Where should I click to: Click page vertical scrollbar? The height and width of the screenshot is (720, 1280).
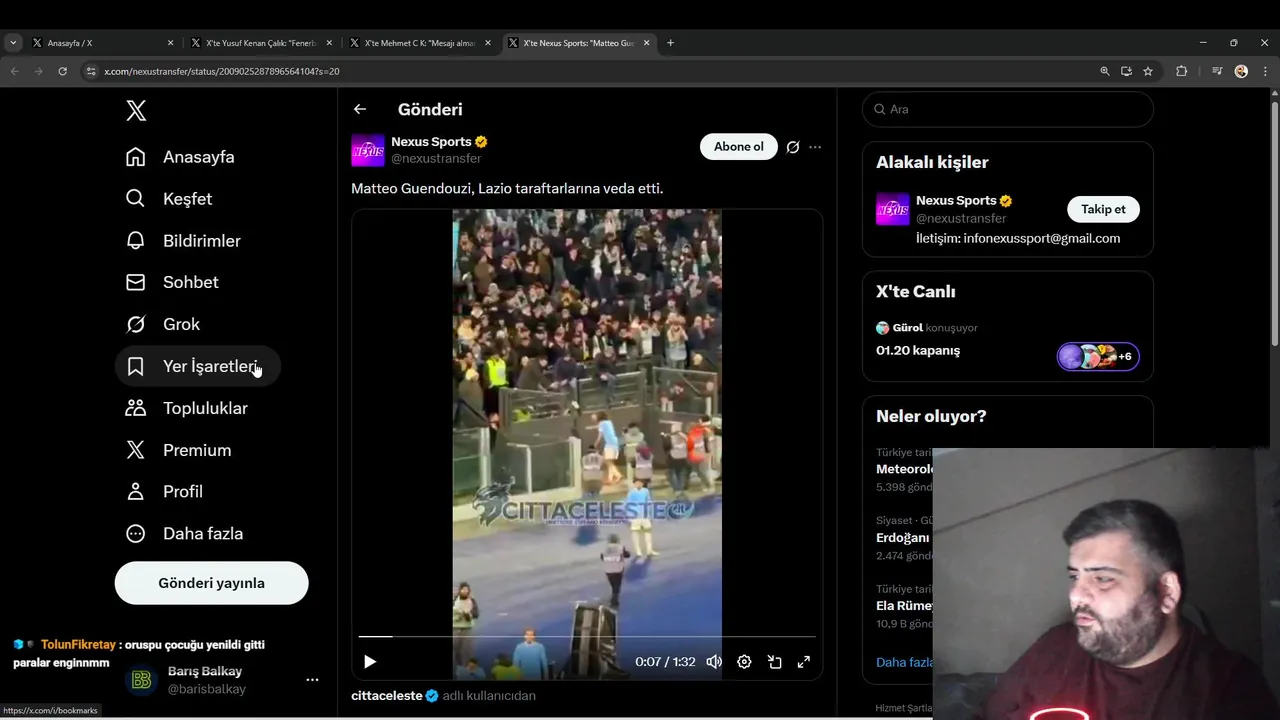tap(1274, 225)
